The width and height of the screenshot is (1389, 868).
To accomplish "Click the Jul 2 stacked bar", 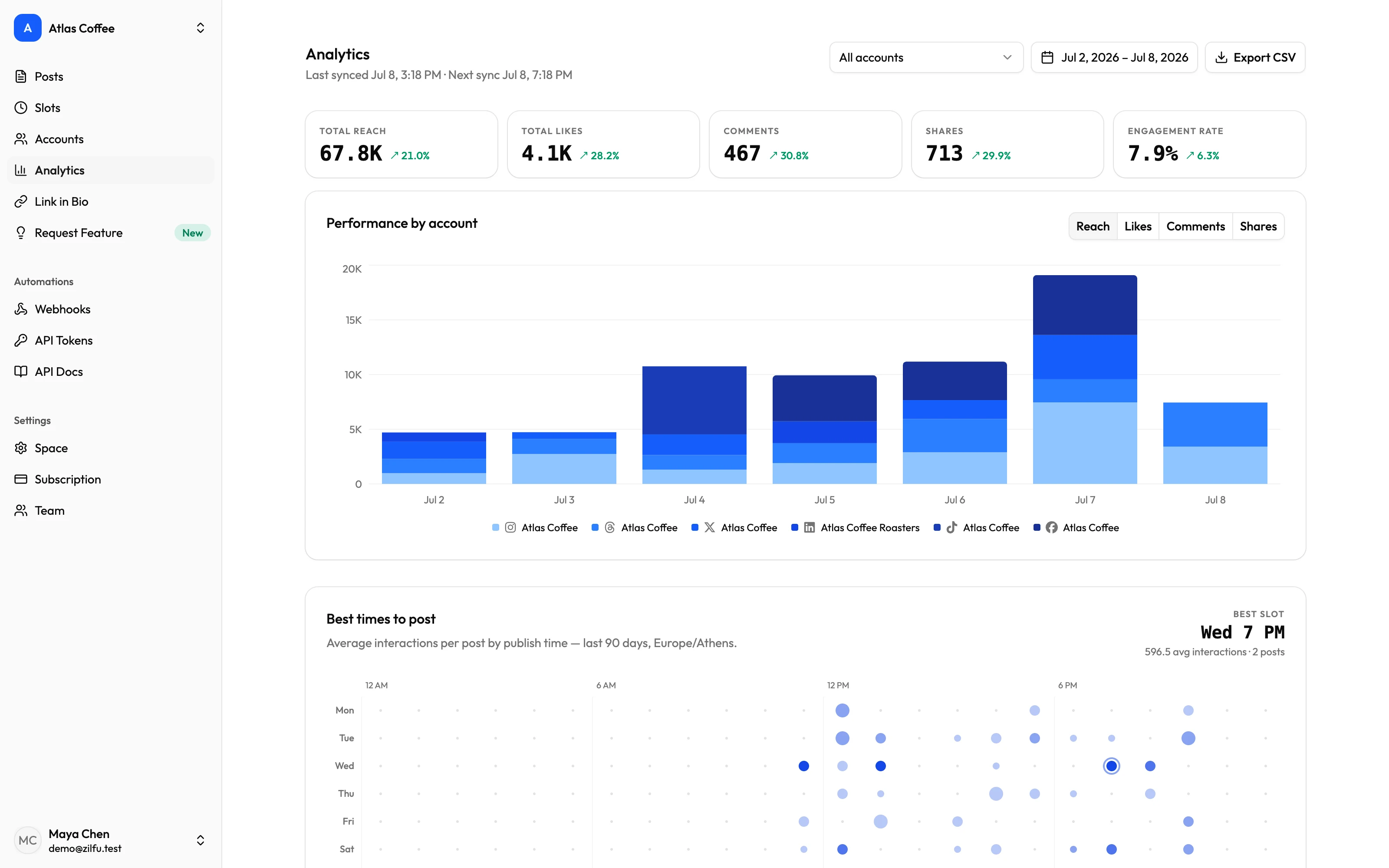I will pos(433,458).
